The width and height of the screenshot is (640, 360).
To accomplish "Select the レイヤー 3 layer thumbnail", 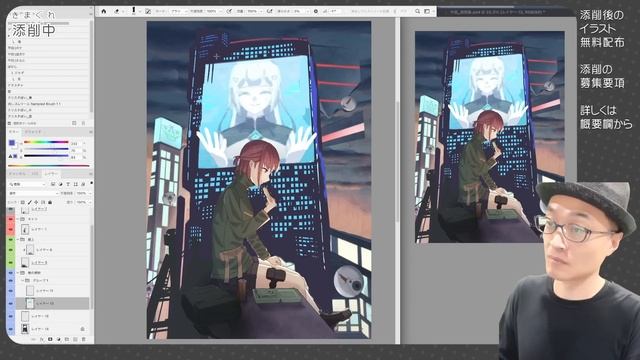I will click(x=25, y=262).
